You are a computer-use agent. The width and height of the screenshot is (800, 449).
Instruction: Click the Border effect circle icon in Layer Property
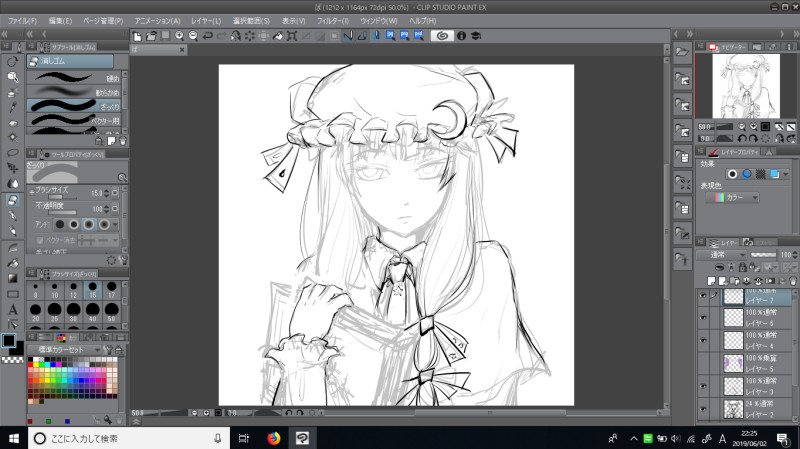click(x=732, y=174)
